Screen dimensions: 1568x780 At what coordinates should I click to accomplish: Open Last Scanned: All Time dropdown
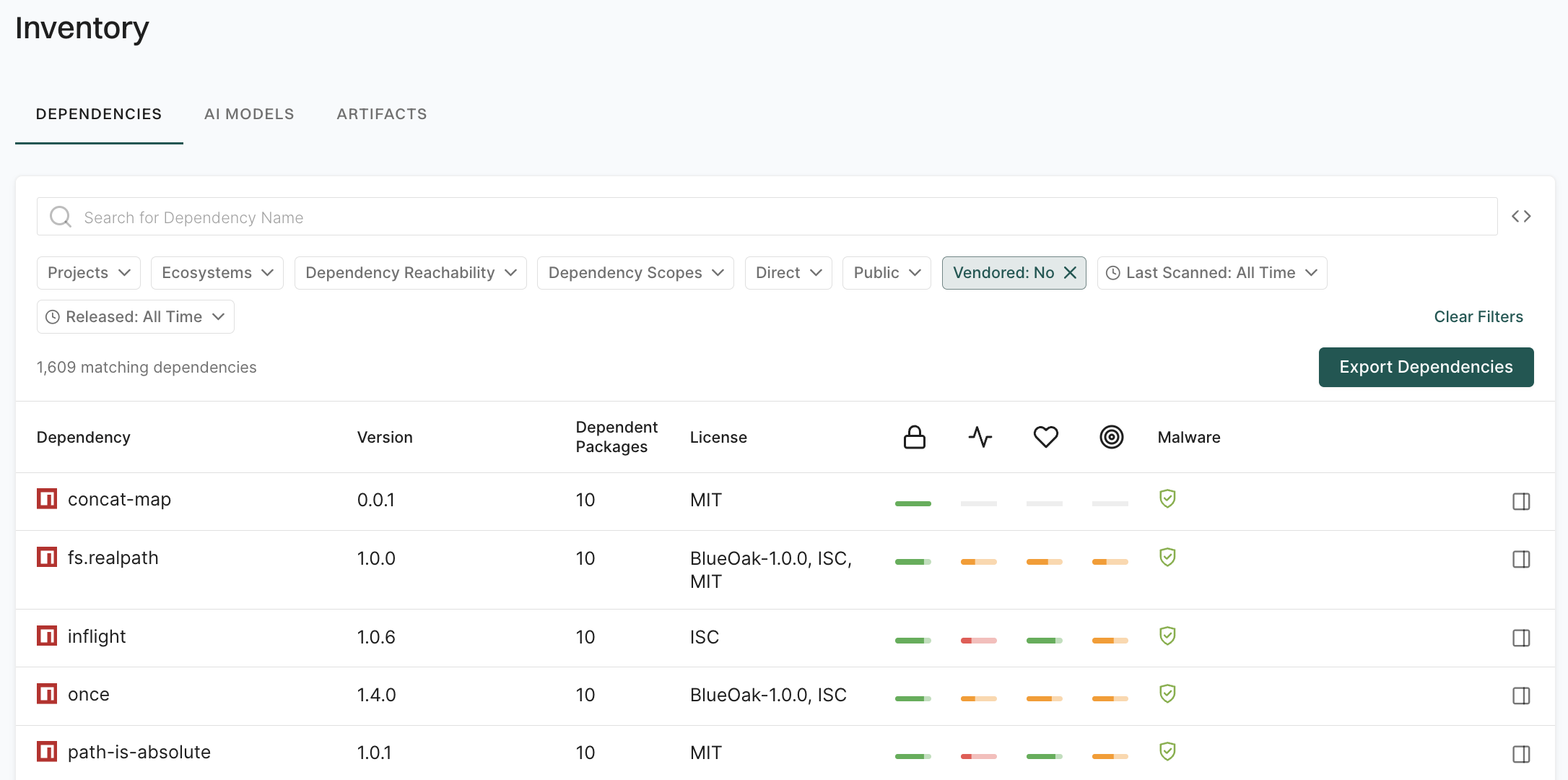click(x=1212, y=273)
